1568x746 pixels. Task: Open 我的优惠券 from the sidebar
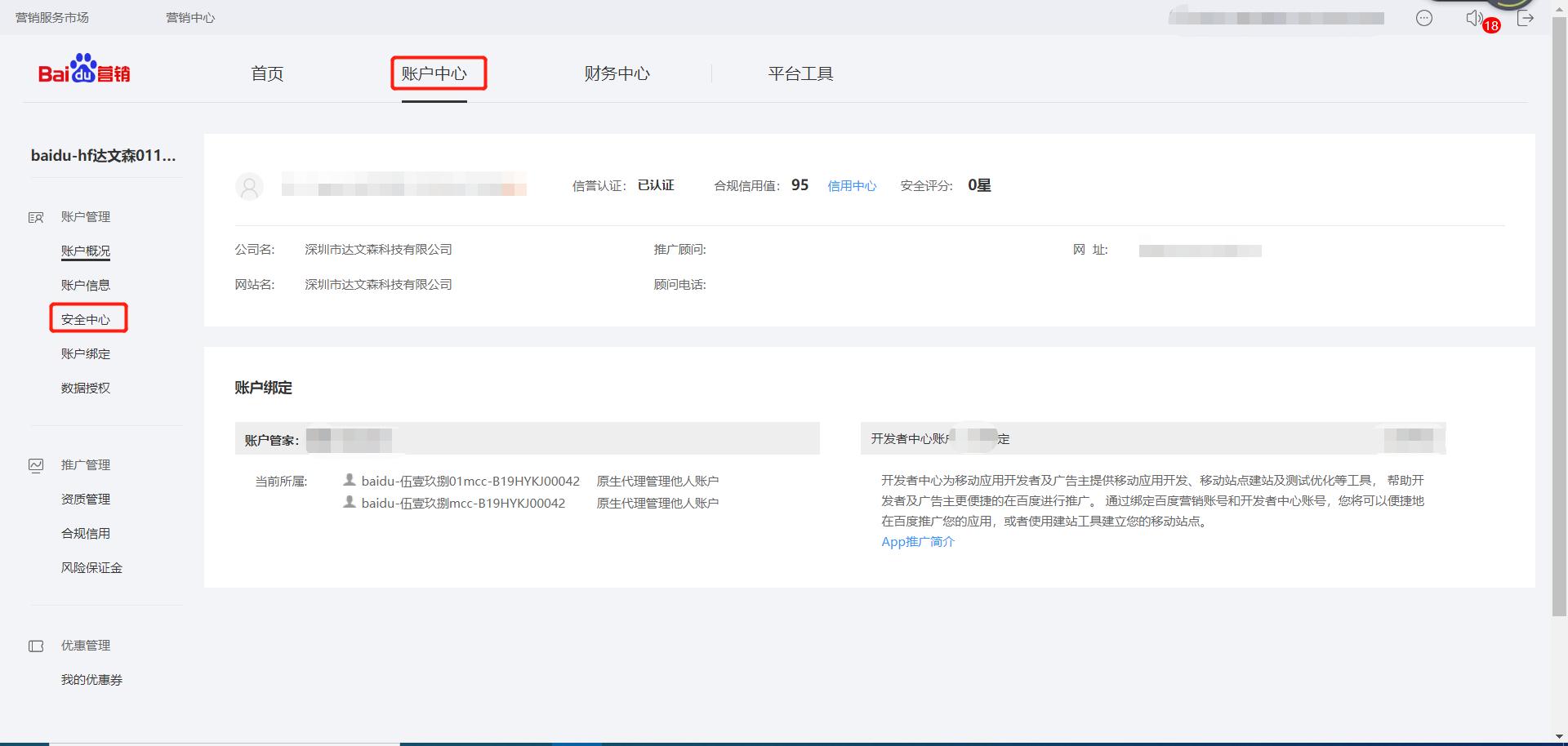click(92, 679)
